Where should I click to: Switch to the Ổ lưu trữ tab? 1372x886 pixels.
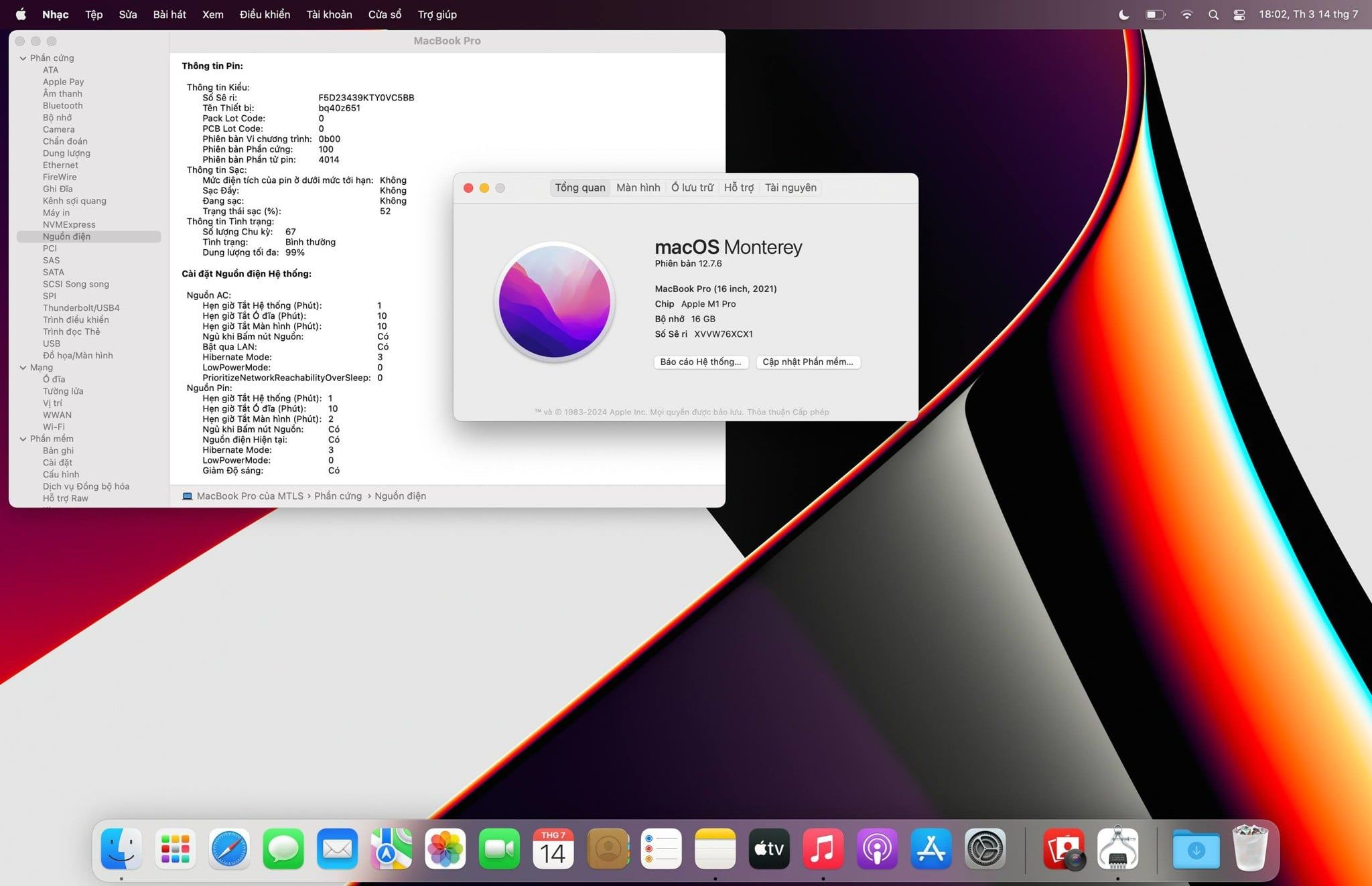click(x=692, y=188)
